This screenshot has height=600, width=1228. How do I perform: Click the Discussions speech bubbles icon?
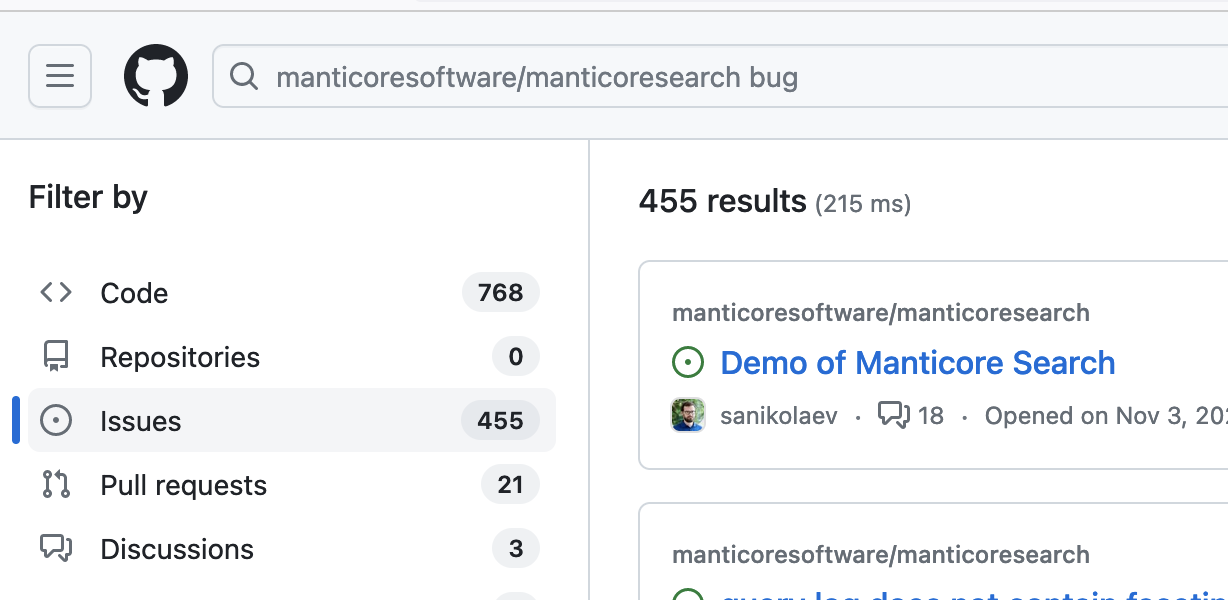point(56,549)
